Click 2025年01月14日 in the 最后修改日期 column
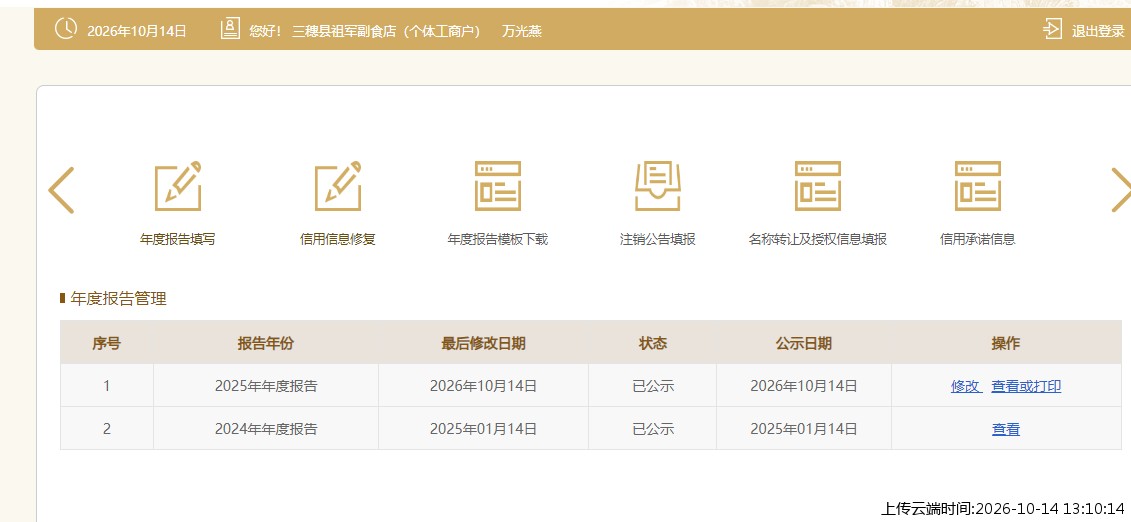 [x=483, y=429]
